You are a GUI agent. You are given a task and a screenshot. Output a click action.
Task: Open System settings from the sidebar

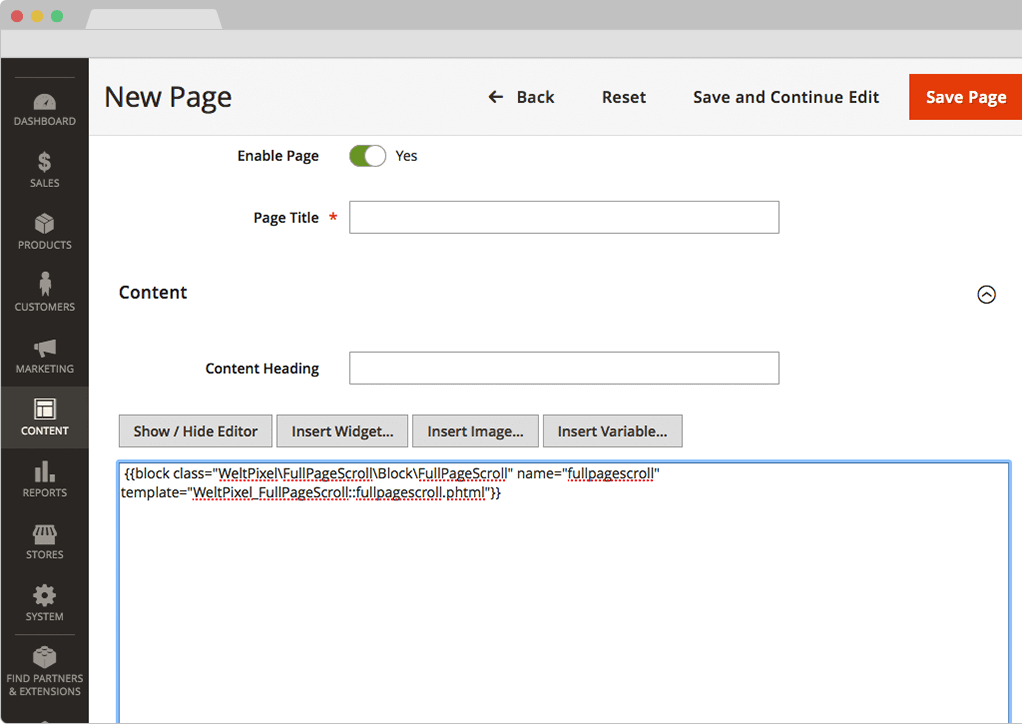pyautogui.click(x=44, y=603)
